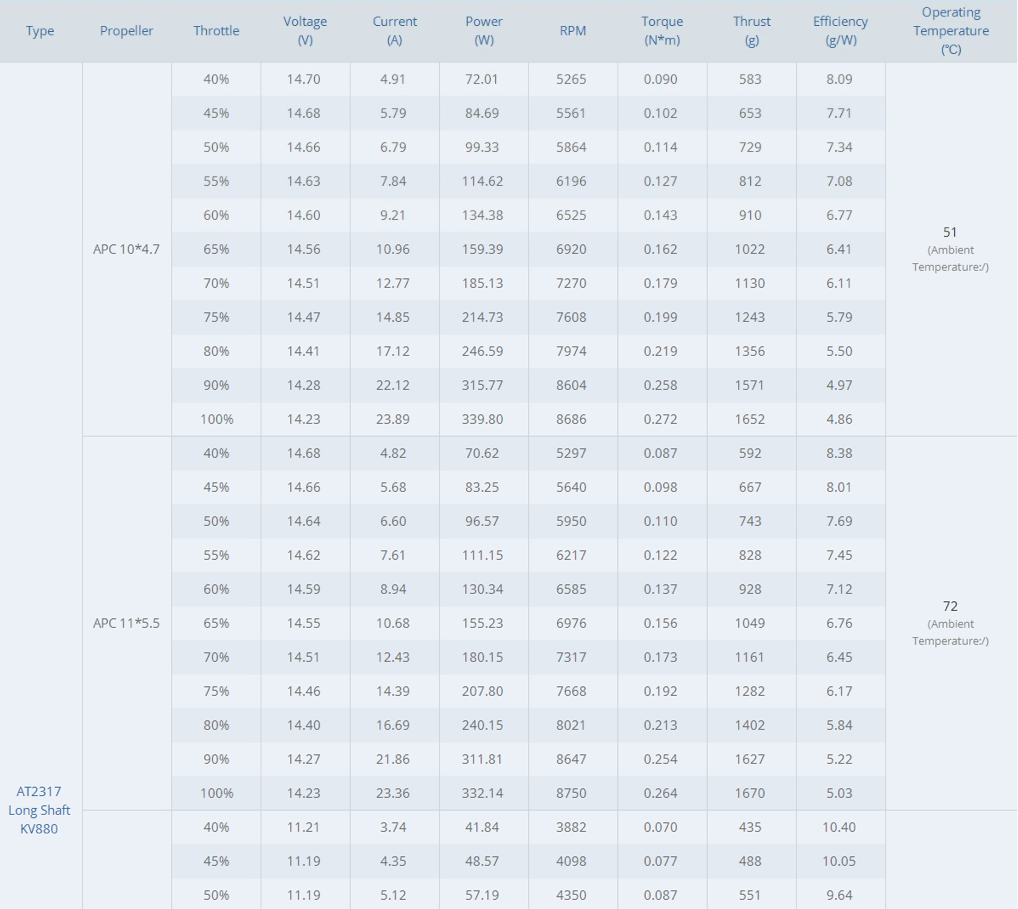Click the Torque (N*m) column header
The image size is (1018, 909).
pos(662,31)
